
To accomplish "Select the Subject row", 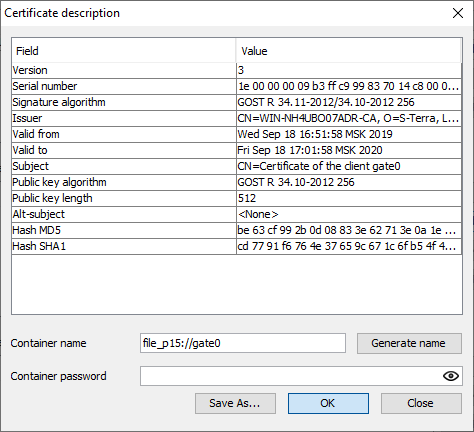I will pyautogui.click(x=237, y=166).
